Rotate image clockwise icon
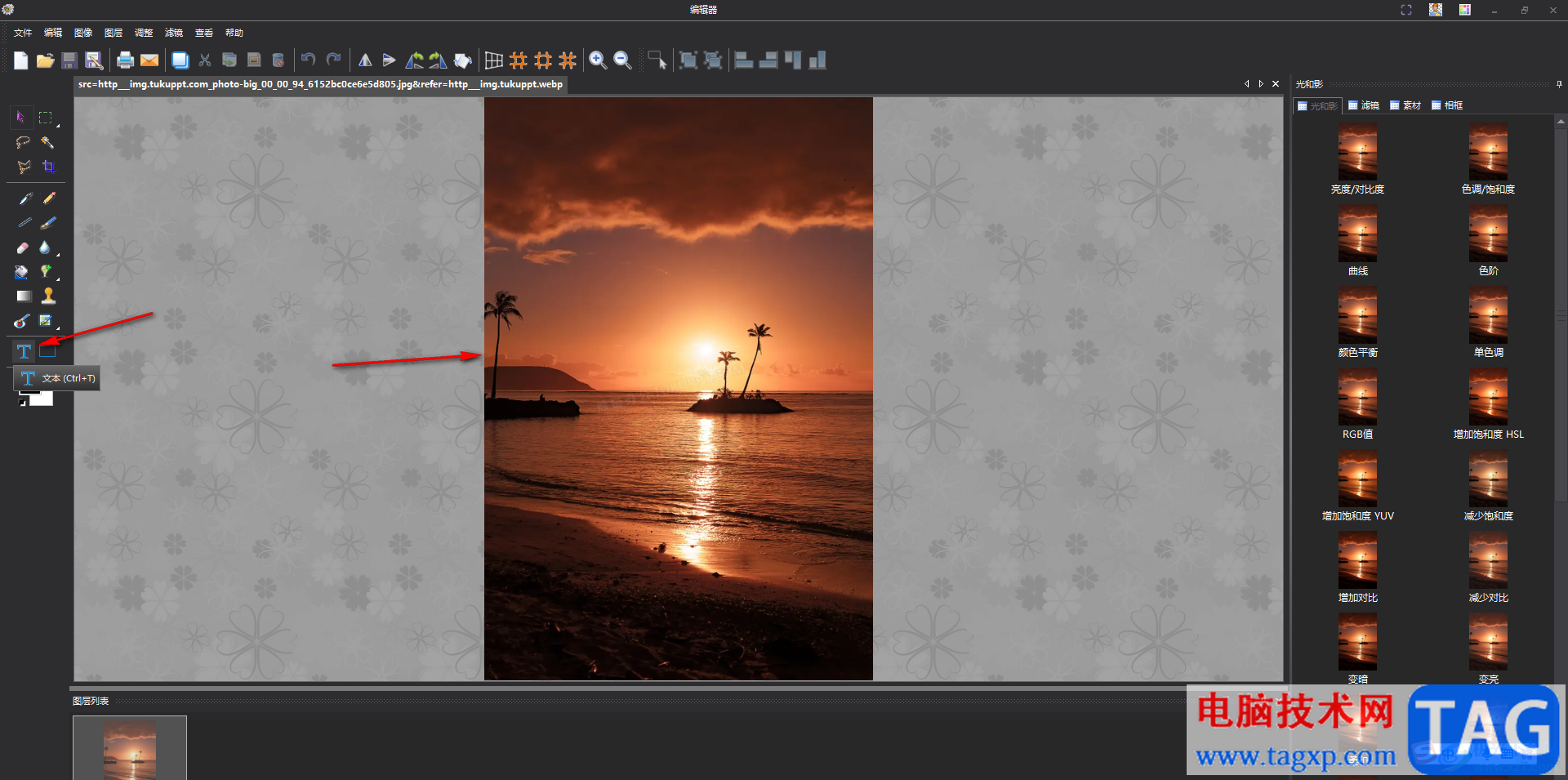 click(439, 60)
